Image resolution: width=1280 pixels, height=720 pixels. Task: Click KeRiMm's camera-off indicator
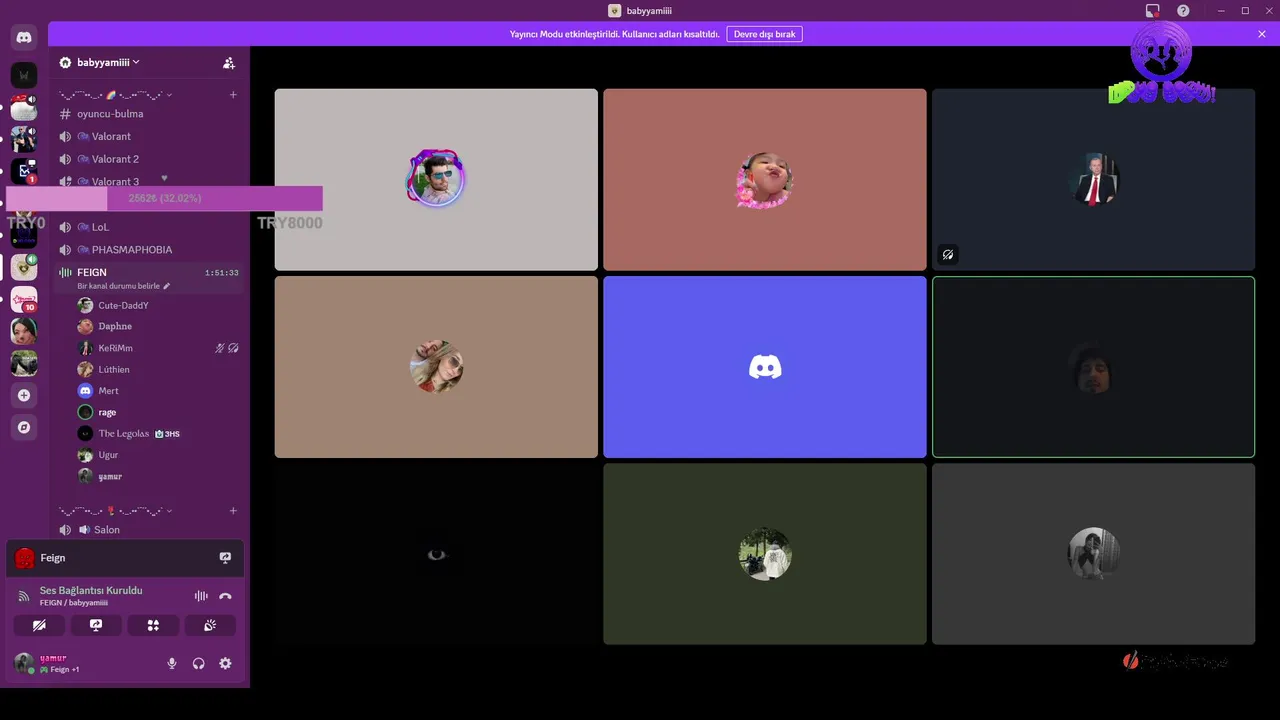coord(233,348)
